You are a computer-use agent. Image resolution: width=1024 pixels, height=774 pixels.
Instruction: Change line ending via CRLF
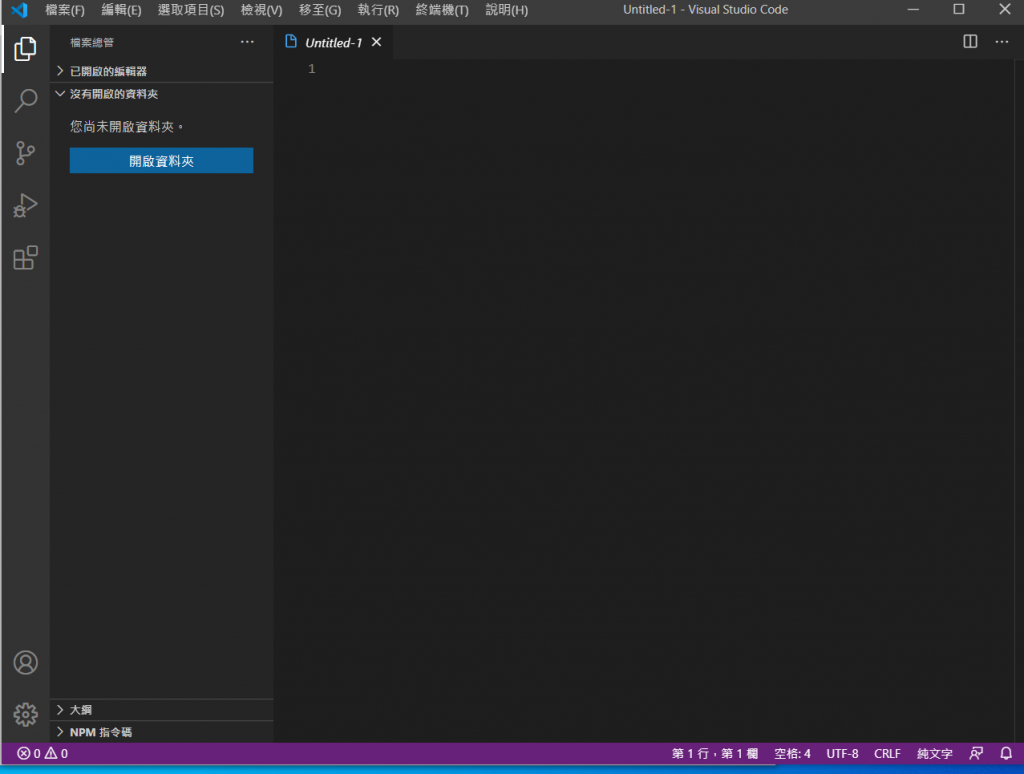click(887, 753)
